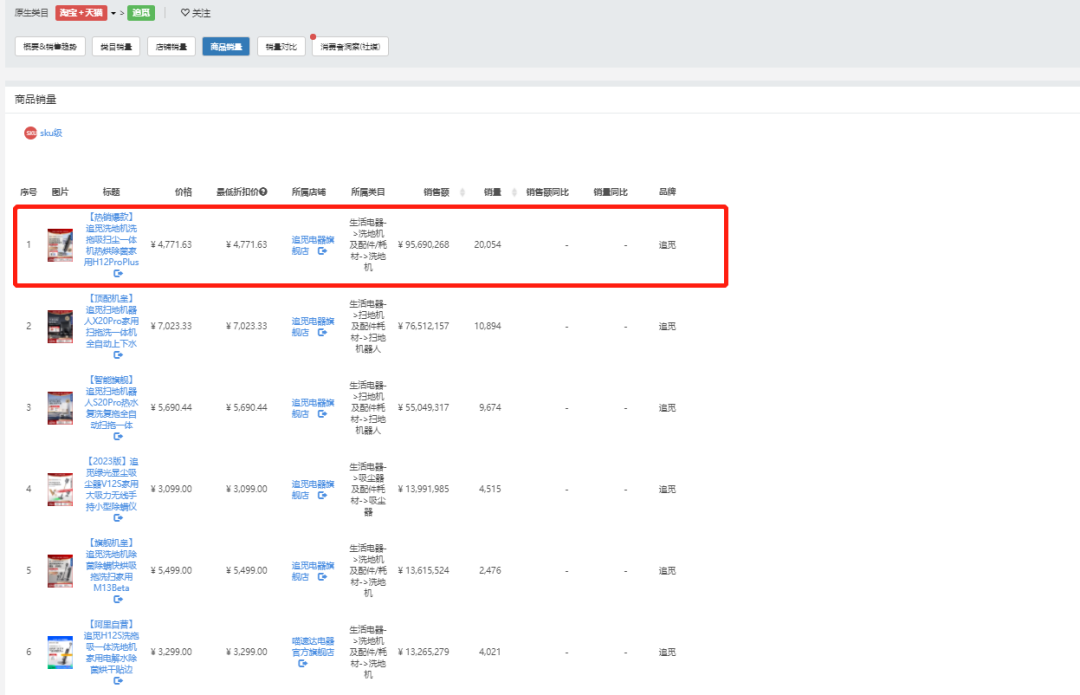Click sales amount ¥13,991,985
This screenshot has width=1080, height=695.
[x=423, y=489]
